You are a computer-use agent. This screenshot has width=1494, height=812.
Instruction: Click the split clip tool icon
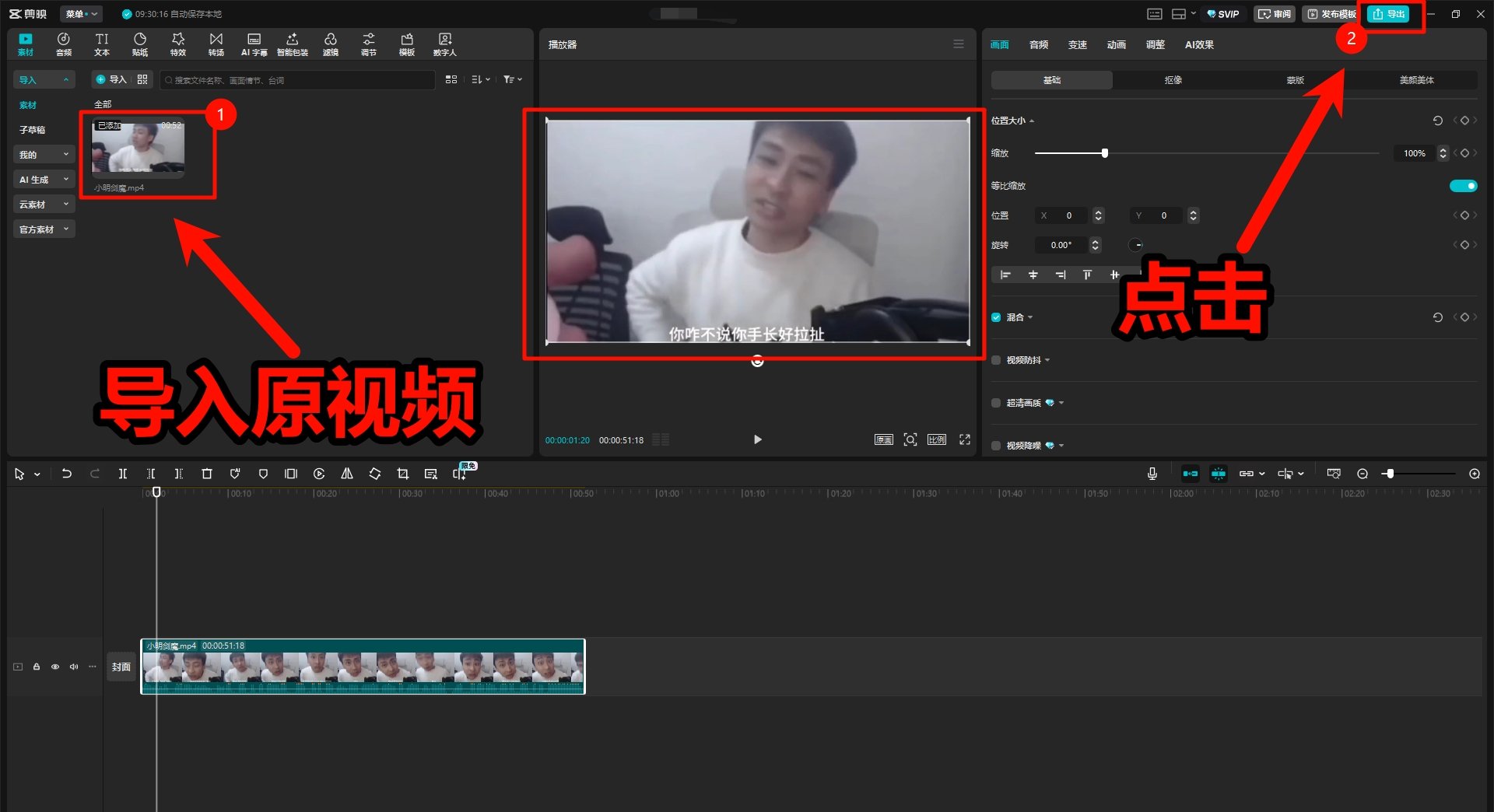pos(122,473)
